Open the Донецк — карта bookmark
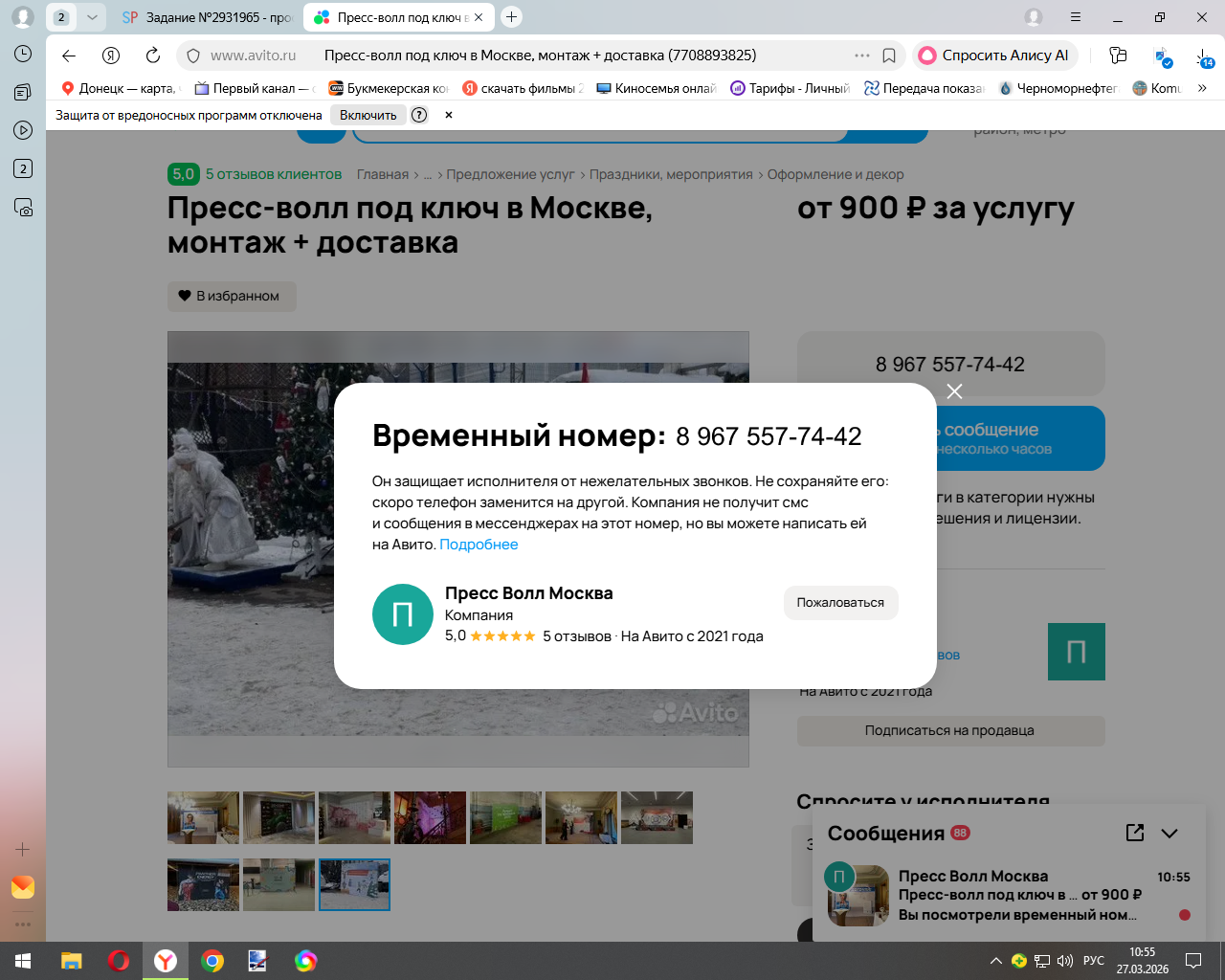Viewport: 1225px width, 980px height. pyautogui.click(x=121, y=88)
